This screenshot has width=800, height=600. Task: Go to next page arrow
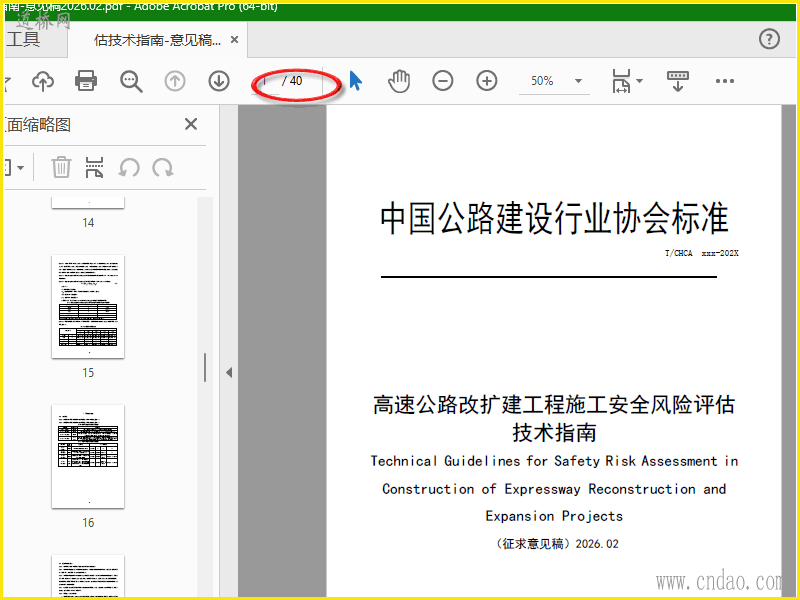coord(219,81)
